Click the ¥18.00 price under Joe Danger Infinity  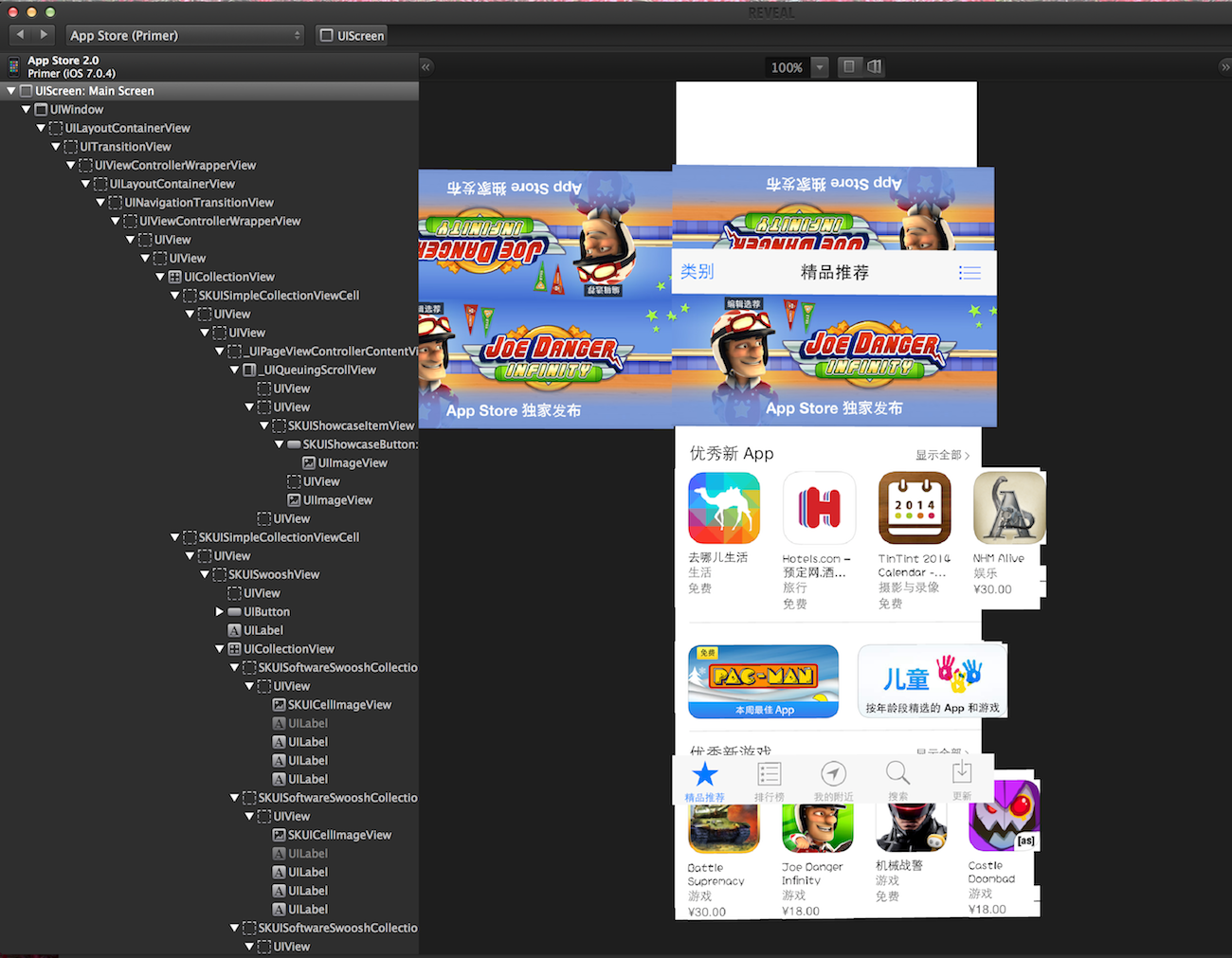point(801,912)
